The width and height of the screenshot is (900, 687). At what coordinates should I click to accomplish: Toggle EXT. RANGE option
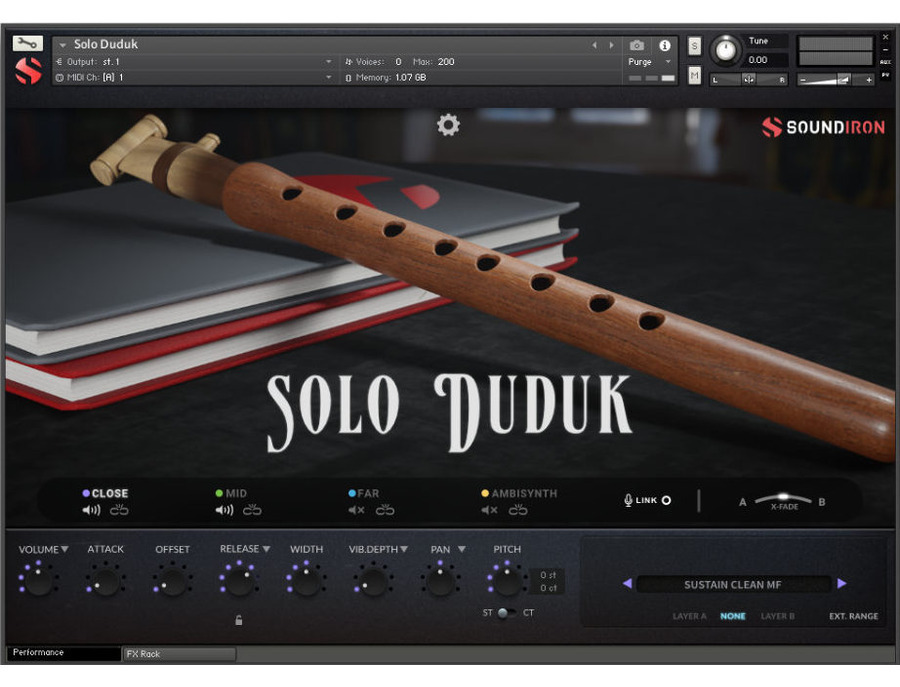[x=854, y=616]
